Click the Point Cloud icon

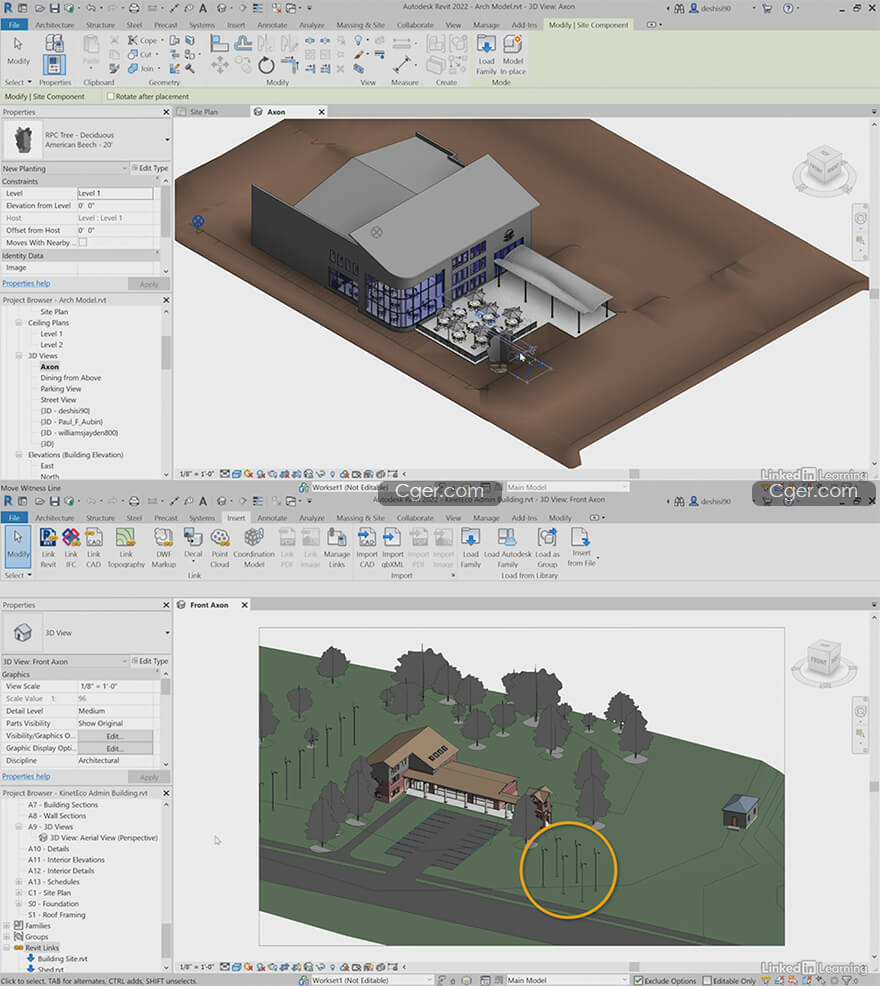pyautogui.click(x=220, y=546)
